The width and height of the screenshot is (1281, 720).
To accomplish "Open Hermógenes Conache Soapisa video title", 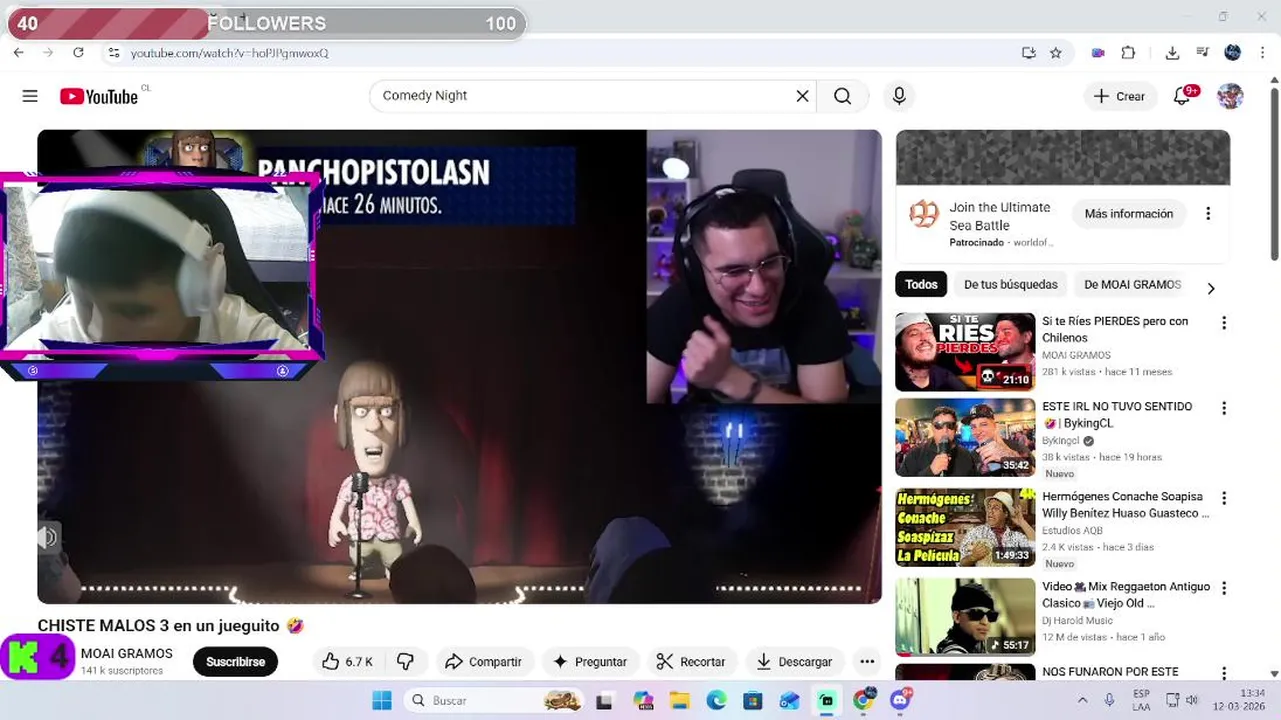I will pos(1126,505).
